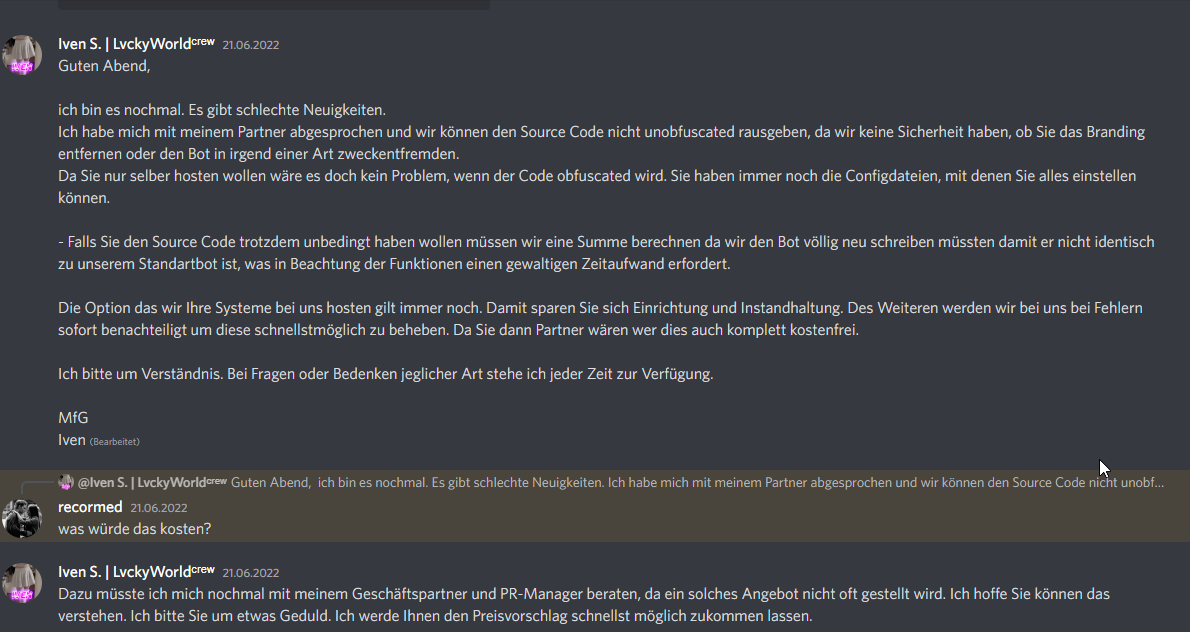
Task: Click the 21.06.2022 timestamp on the first message
Action: pos(250,45)
